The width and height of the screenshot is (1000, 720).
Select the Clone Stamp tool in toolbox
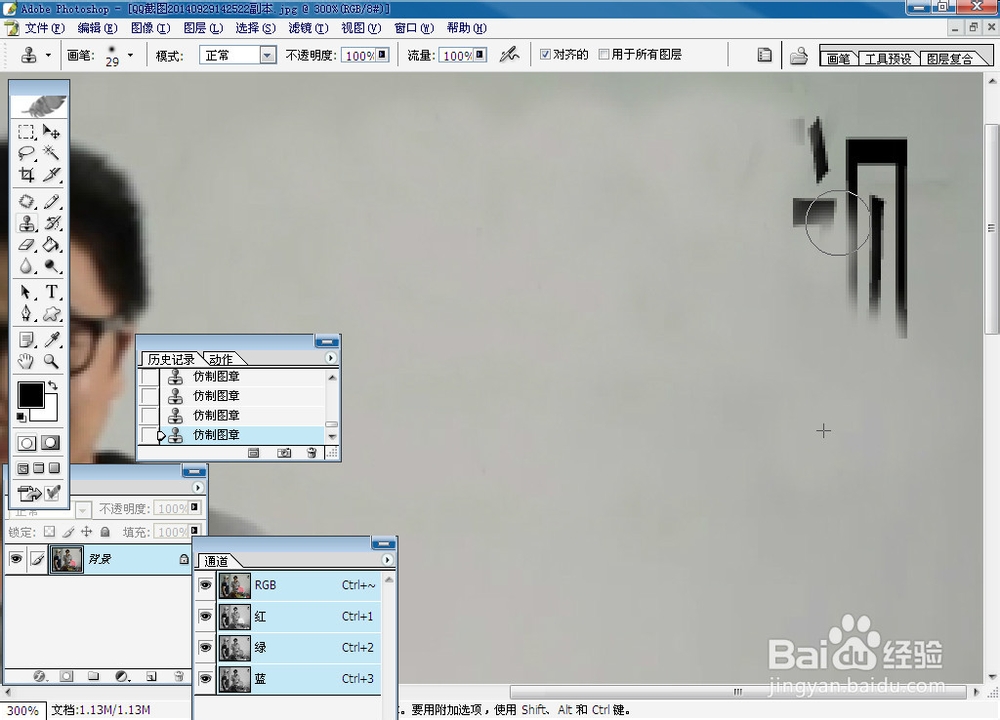26,223
